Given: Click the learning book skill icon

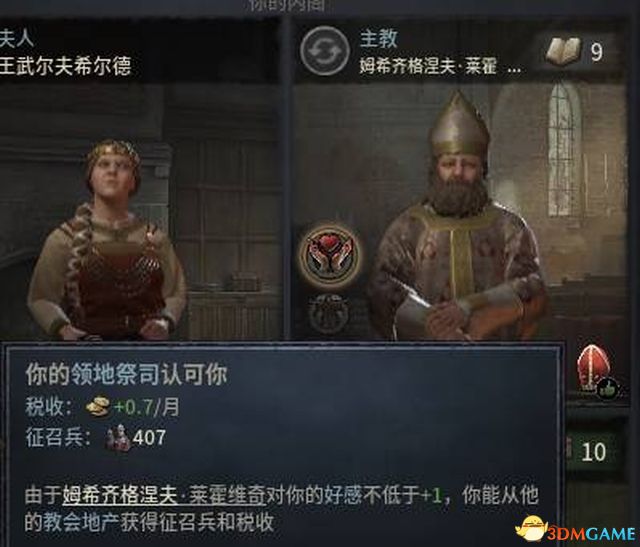Looking at the screenshot, I should click(x=564, y=51).
